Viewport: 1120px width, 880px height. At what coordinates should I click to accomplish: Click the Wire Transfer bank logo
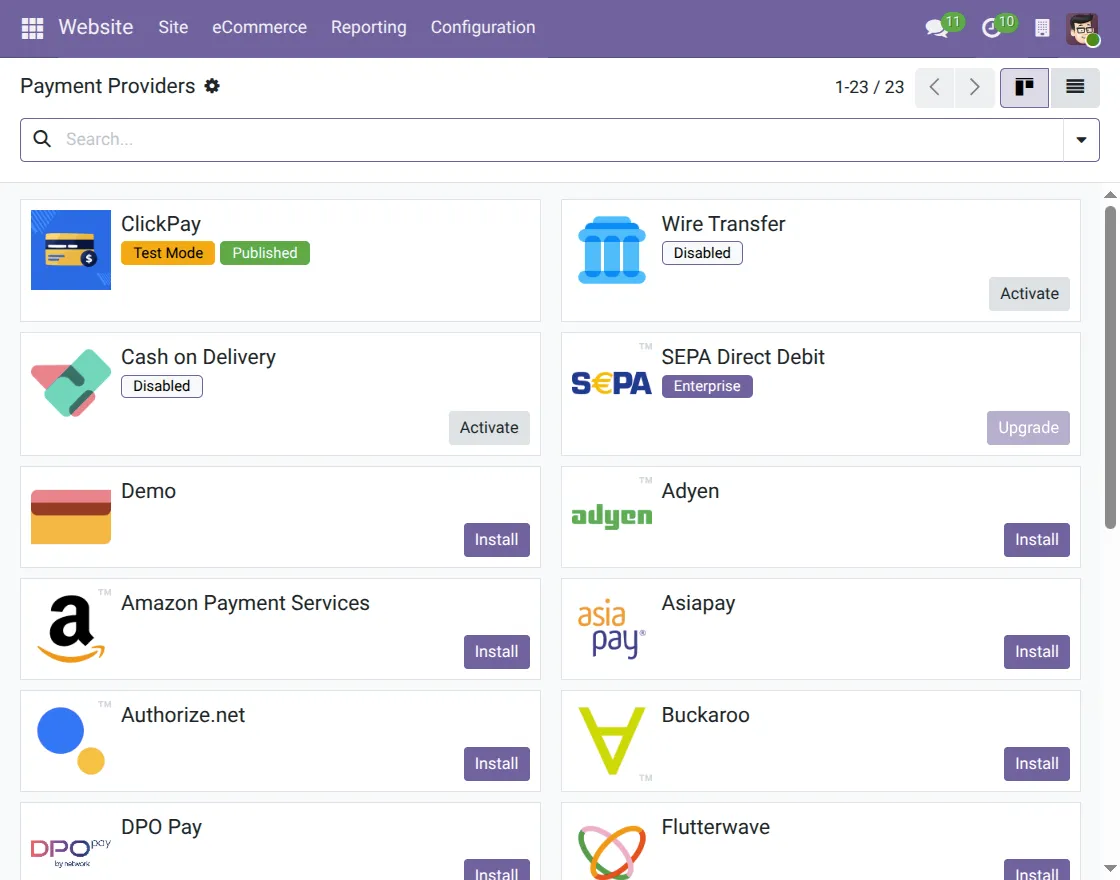[x=611, y=250]
